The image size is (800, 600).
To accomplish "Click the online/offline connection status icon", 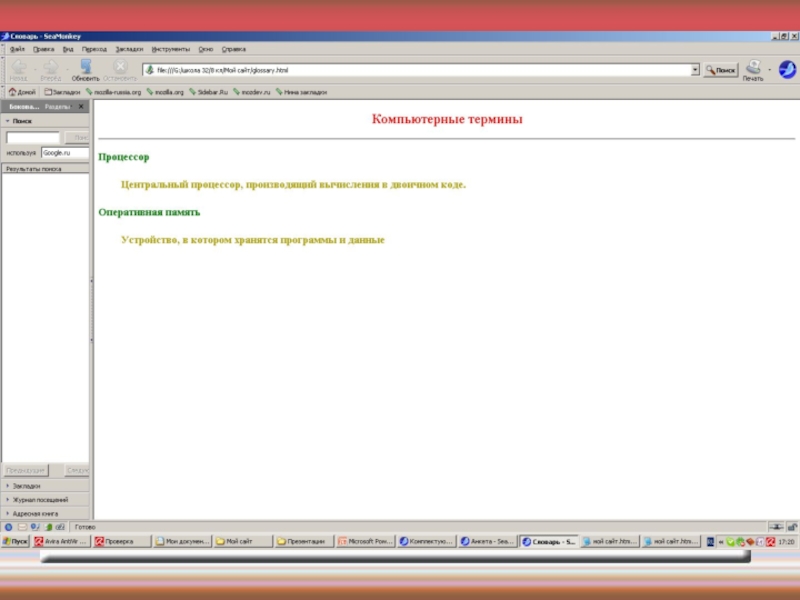I will pos(776,527).
